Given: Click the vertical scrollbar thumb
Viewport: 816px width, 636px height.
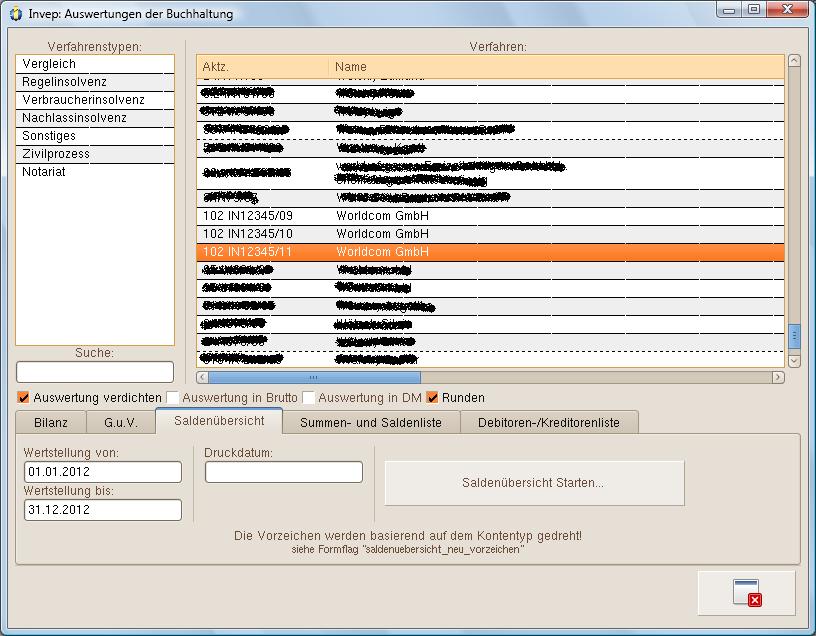Looking at the screenshot, I should [794, 336].
